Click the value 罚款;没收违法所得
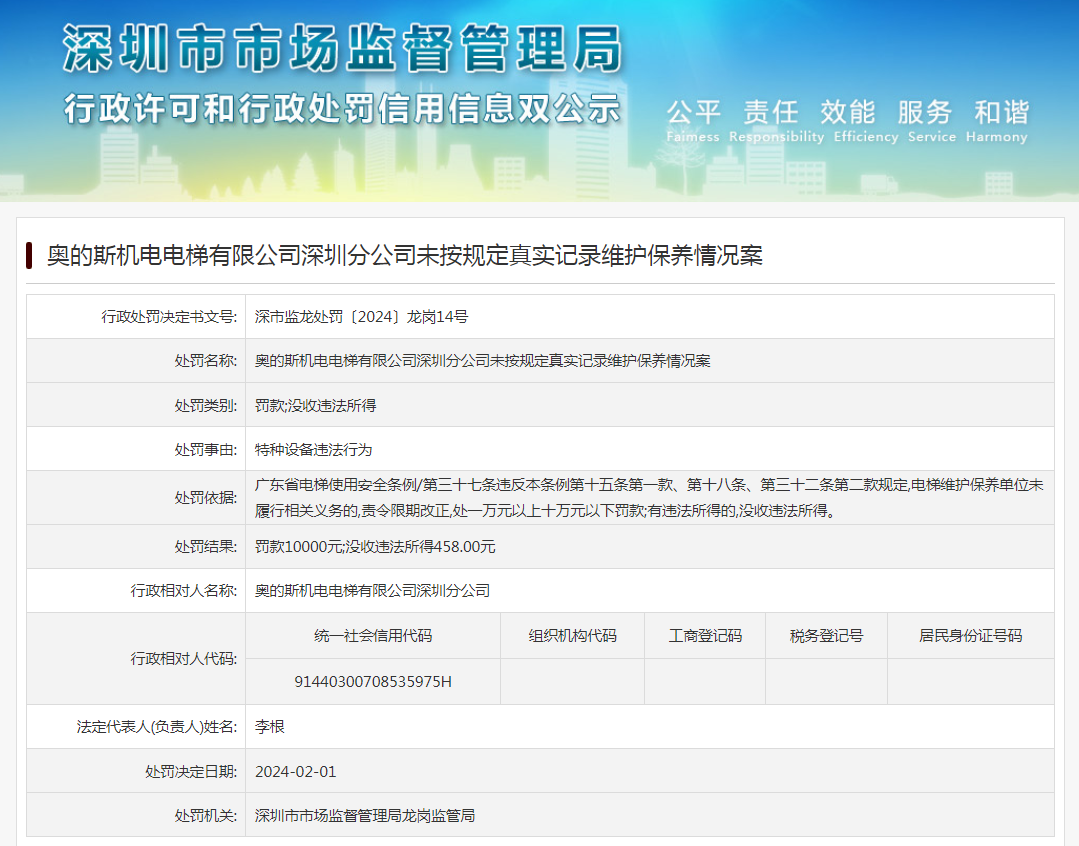This screenshot has width=1079, height=846. (315, 405)
